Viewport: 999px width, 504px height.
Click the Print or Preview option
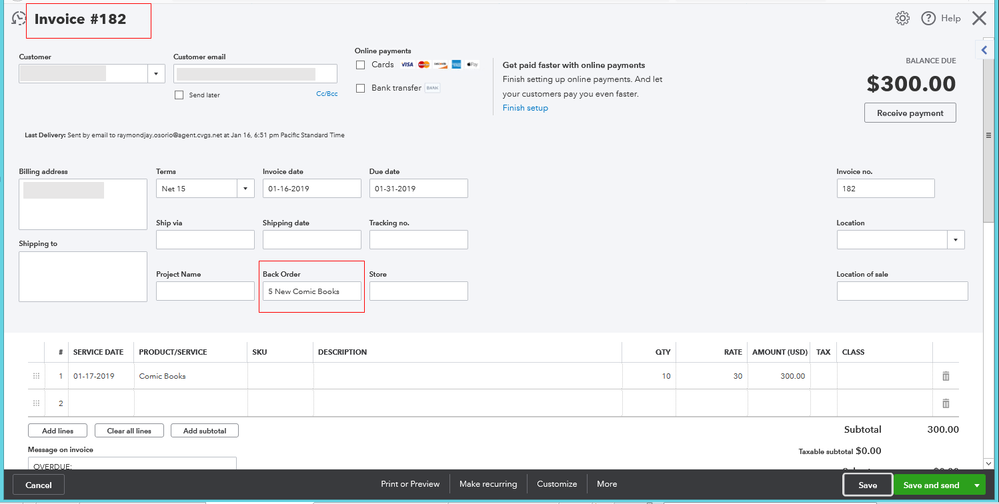[410, 484]
